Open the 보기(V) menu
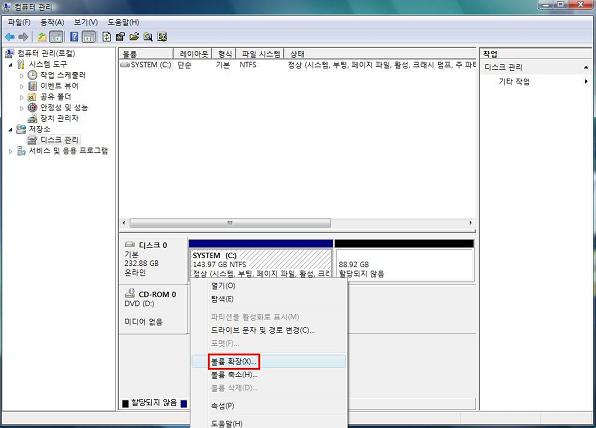The image size is (596, 428). point(86,22)
